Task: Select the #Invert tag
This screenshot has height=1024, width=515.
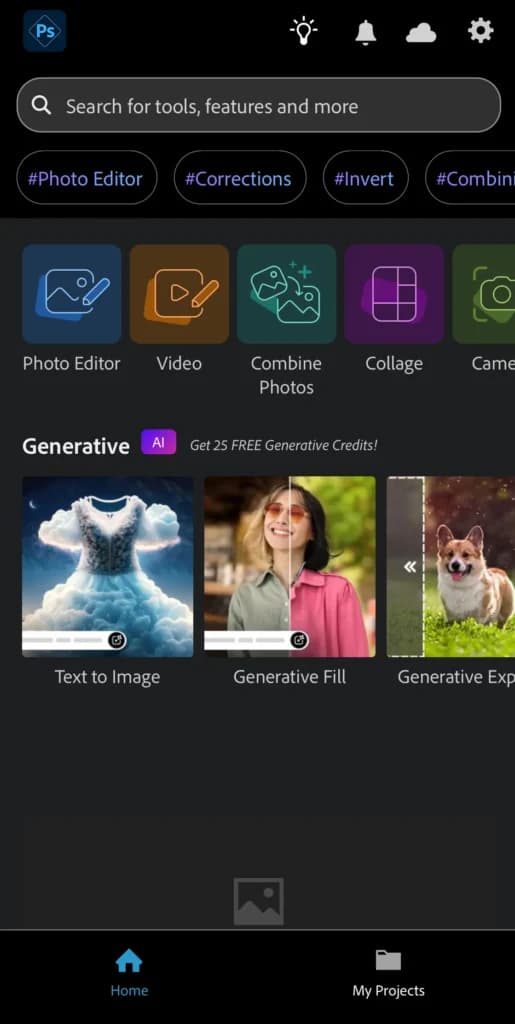Action: click(366, 178)
